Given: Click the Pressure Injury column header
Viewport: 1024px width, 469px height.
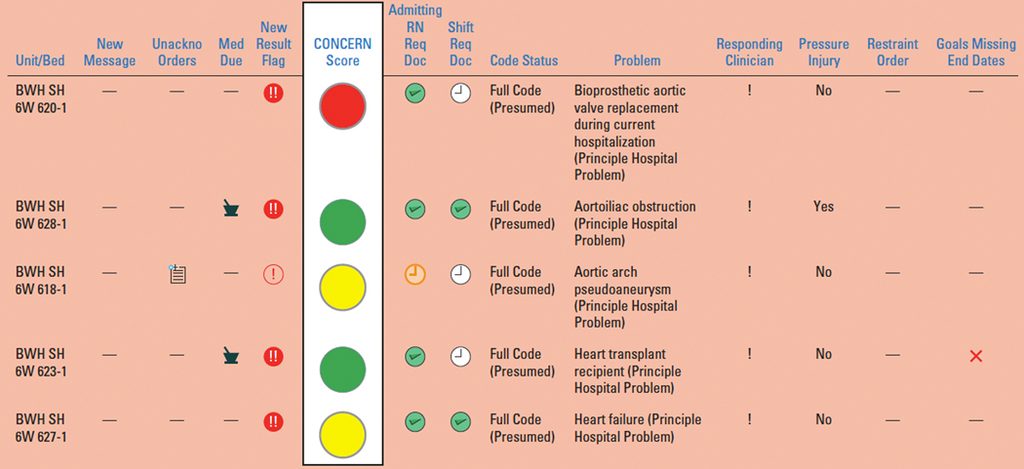Looking at the screenshot, I should (x=824, y=52).
